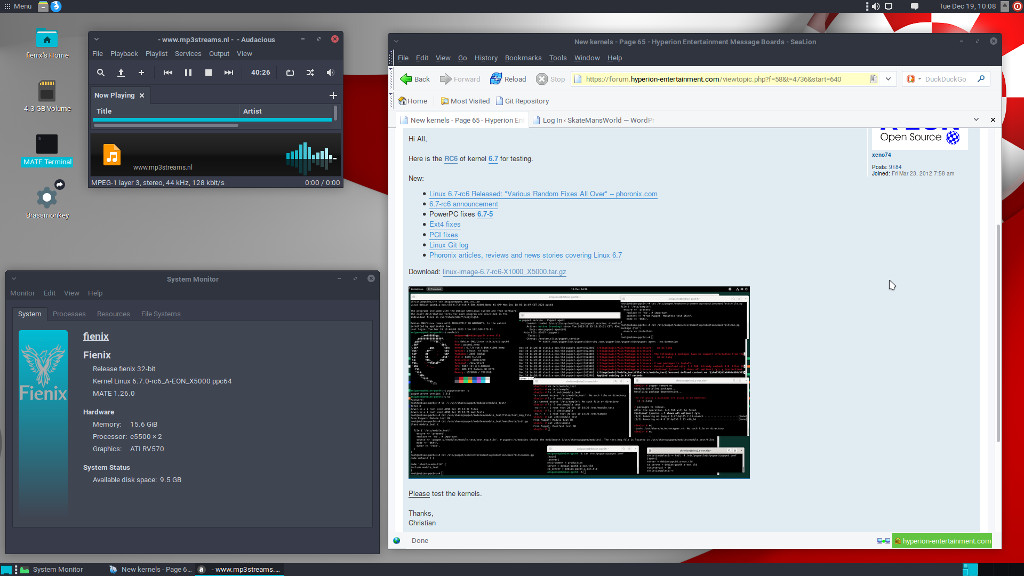
Task: Open the main Menu in top panel
Action: (18, 7)
